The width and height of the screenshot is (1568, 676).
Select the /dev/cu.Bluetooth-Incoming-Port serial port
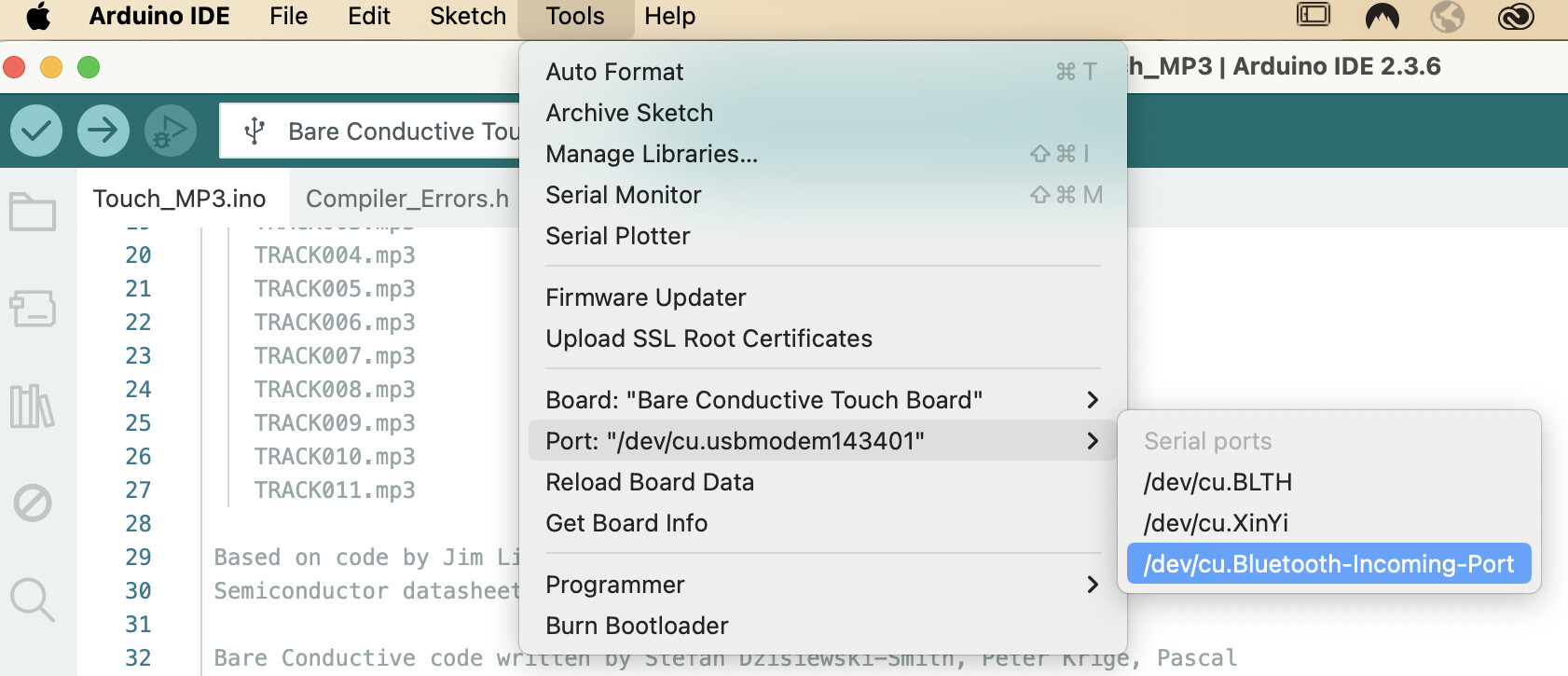[1328, 564]
